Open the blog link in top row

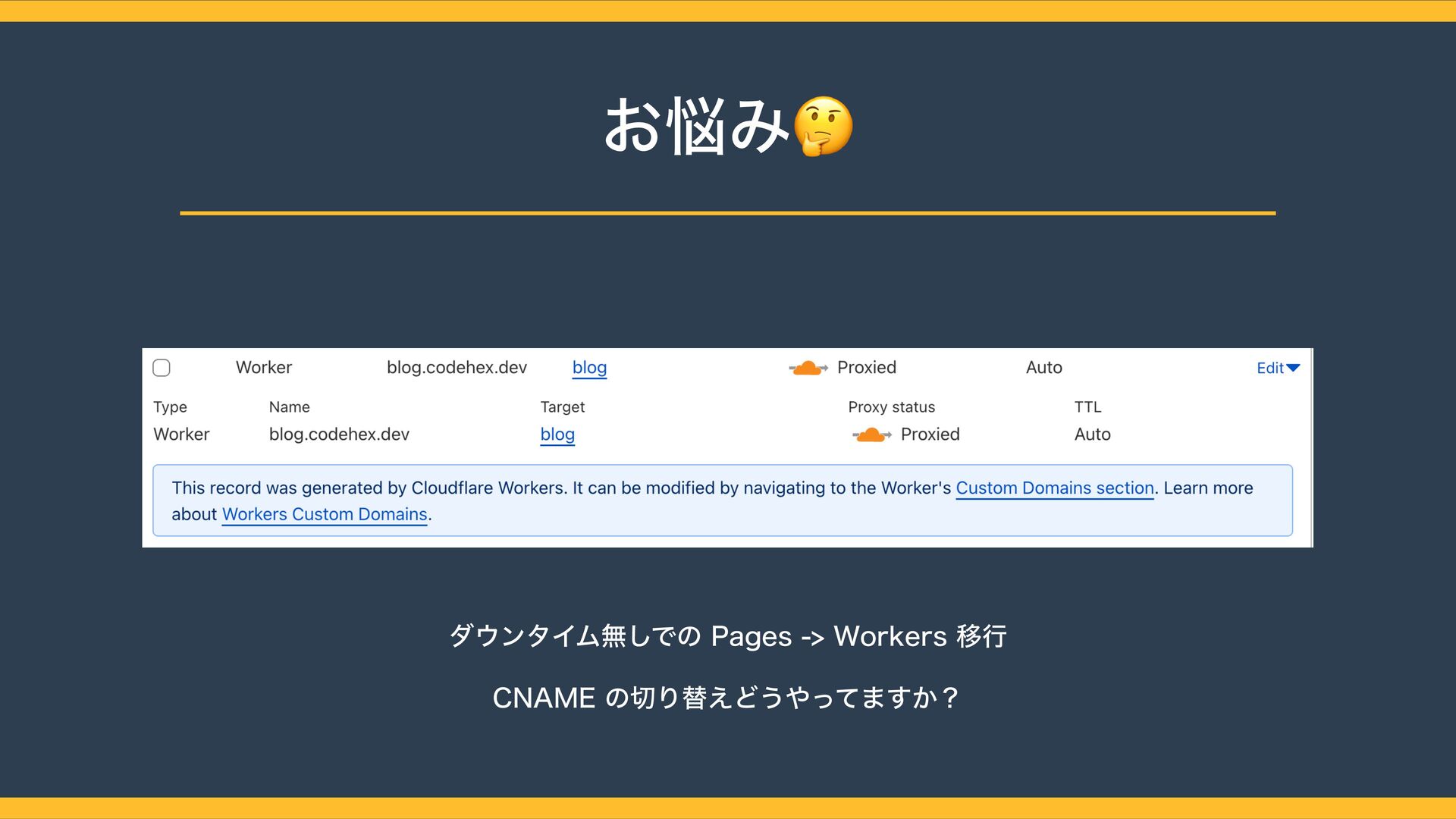tap(589, 368)
